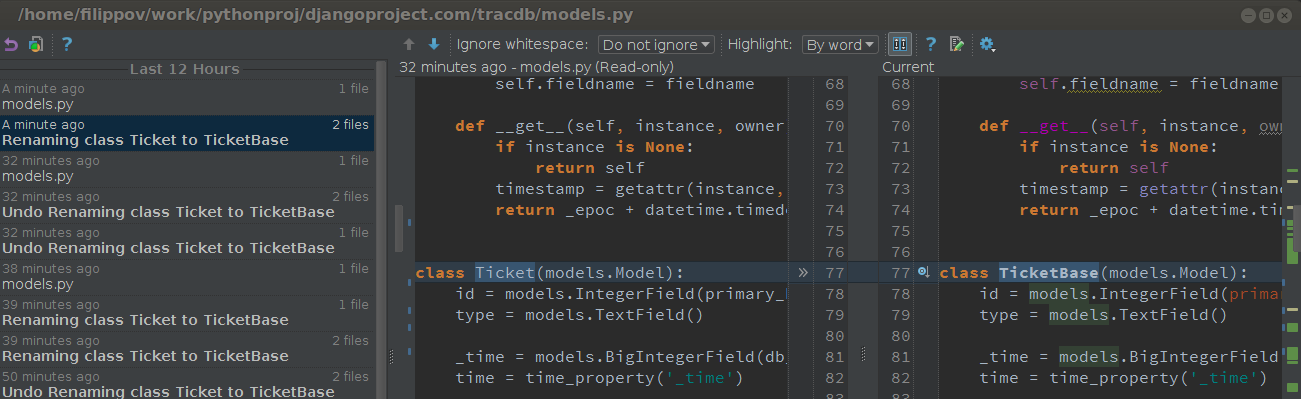Screen dimensions: 1301x399
Task: Click 'if instance is None:' in the Current pane
Action: coord(1118,147)
